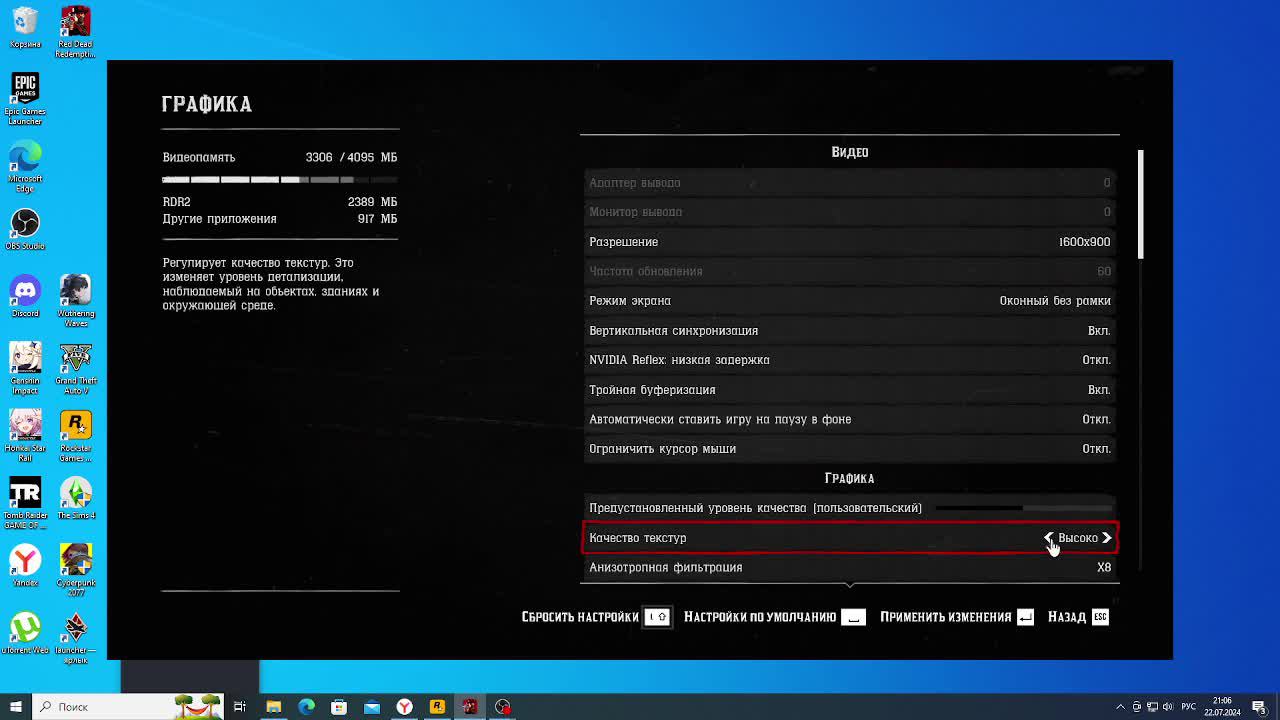1280x720 pixels.
Task: Adjust the preset quality level slider
Action: (x=1023, y=508)
